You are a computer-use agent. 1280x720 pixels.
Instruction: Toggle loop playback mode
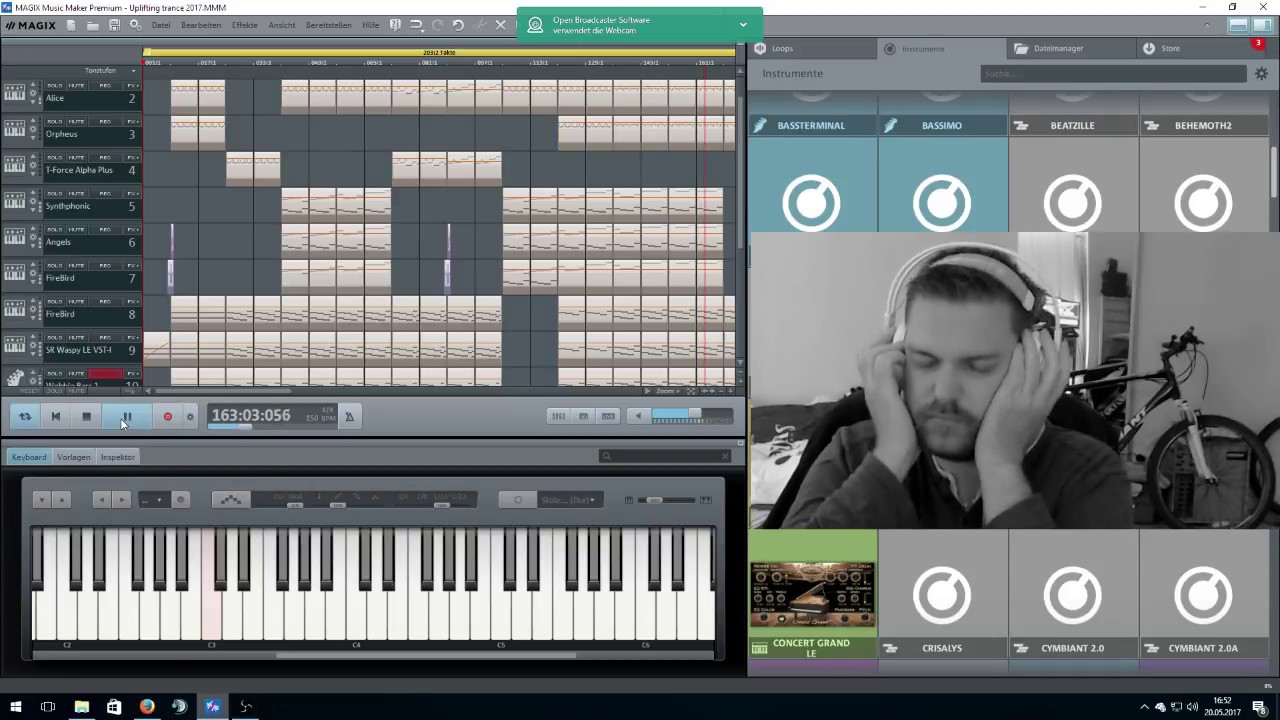pos(25,417)
